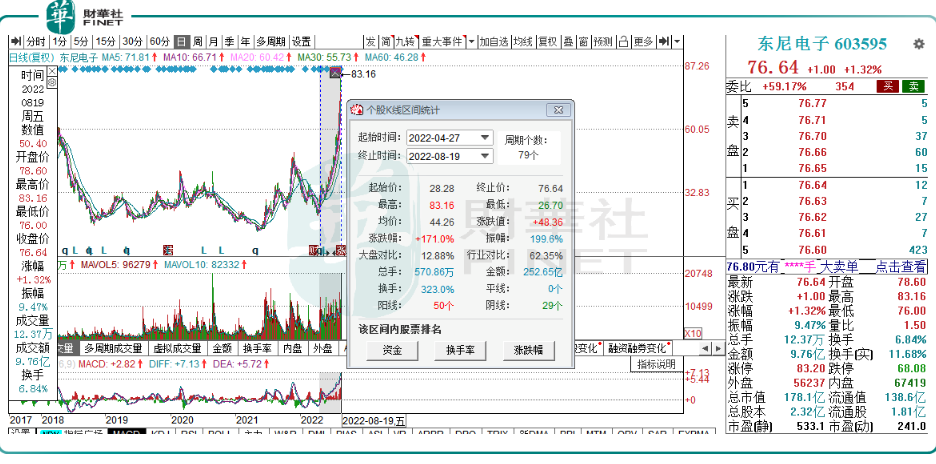Expand dropdown arrow at toolbar far right

coord(677,42)
